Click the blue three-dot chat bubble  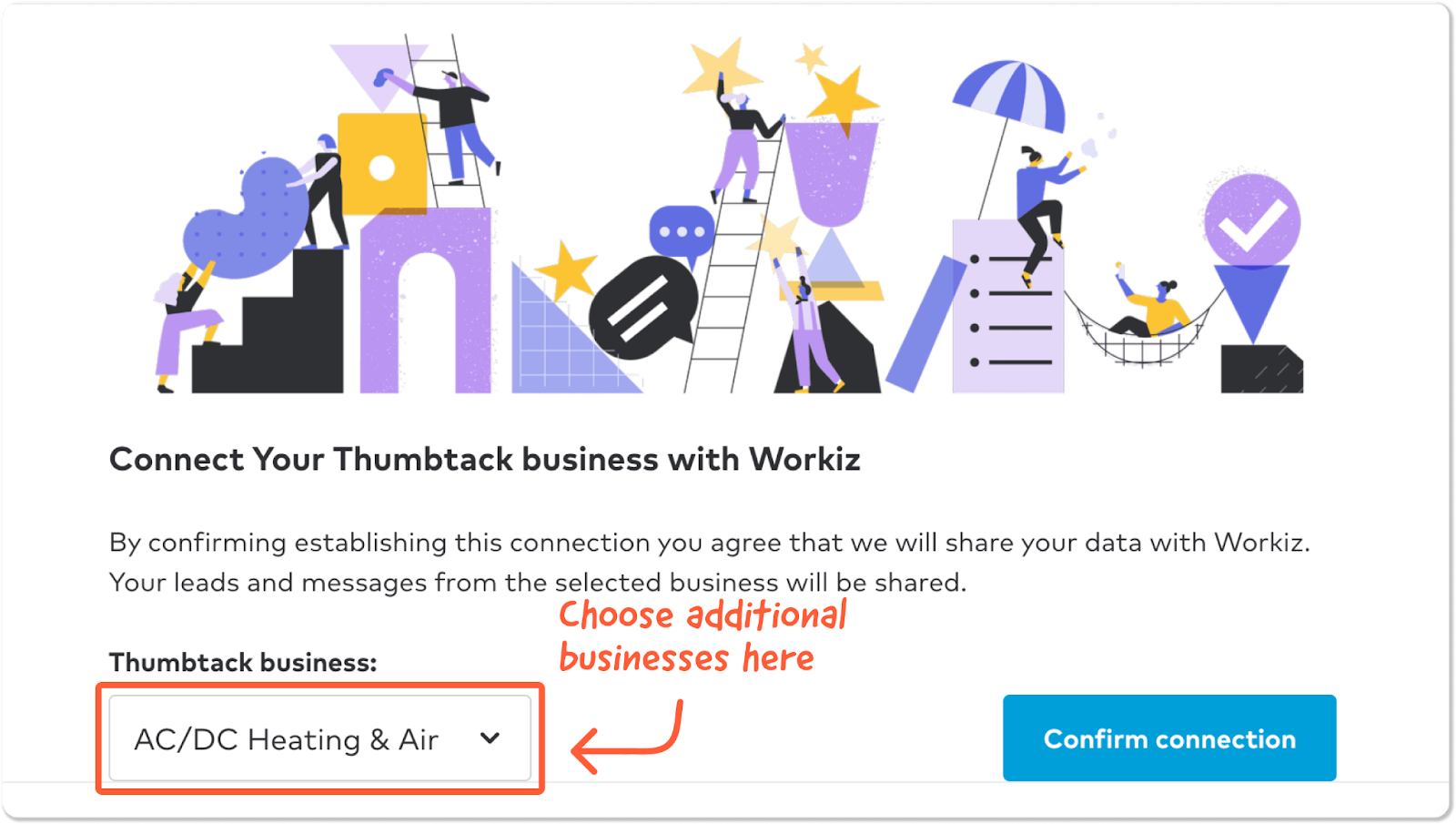(681, 232)
